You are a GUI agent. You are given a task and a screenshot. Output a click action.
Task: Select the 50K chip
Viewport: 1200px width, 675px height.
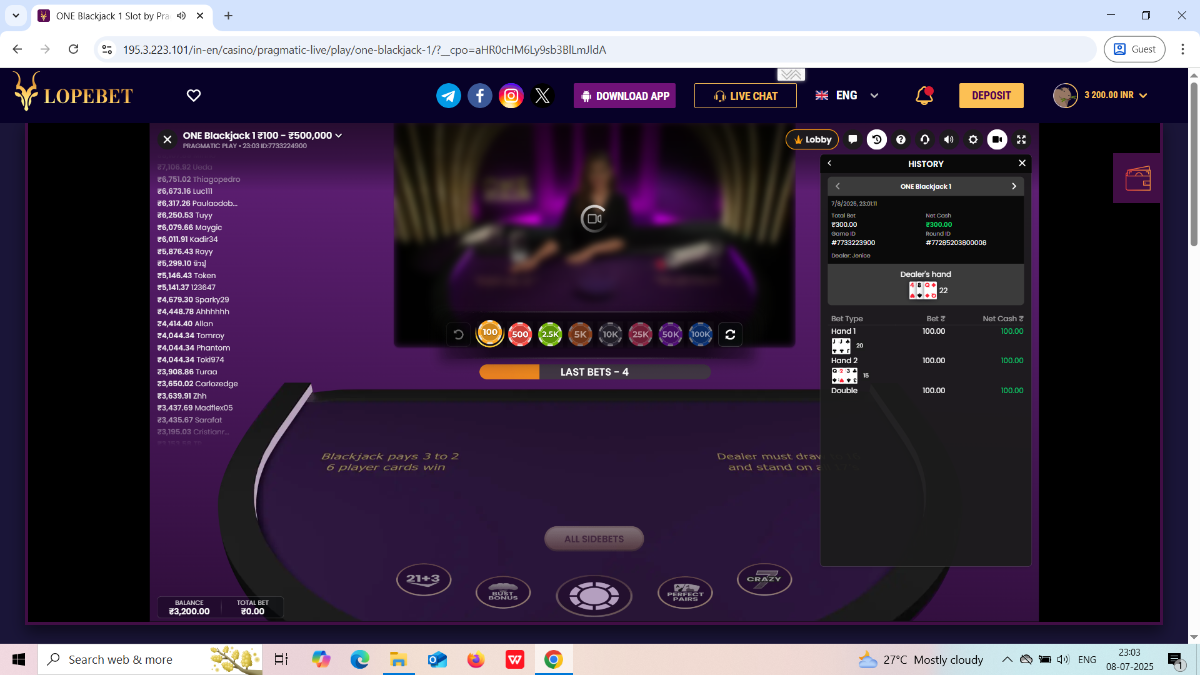tap(670, 335)
